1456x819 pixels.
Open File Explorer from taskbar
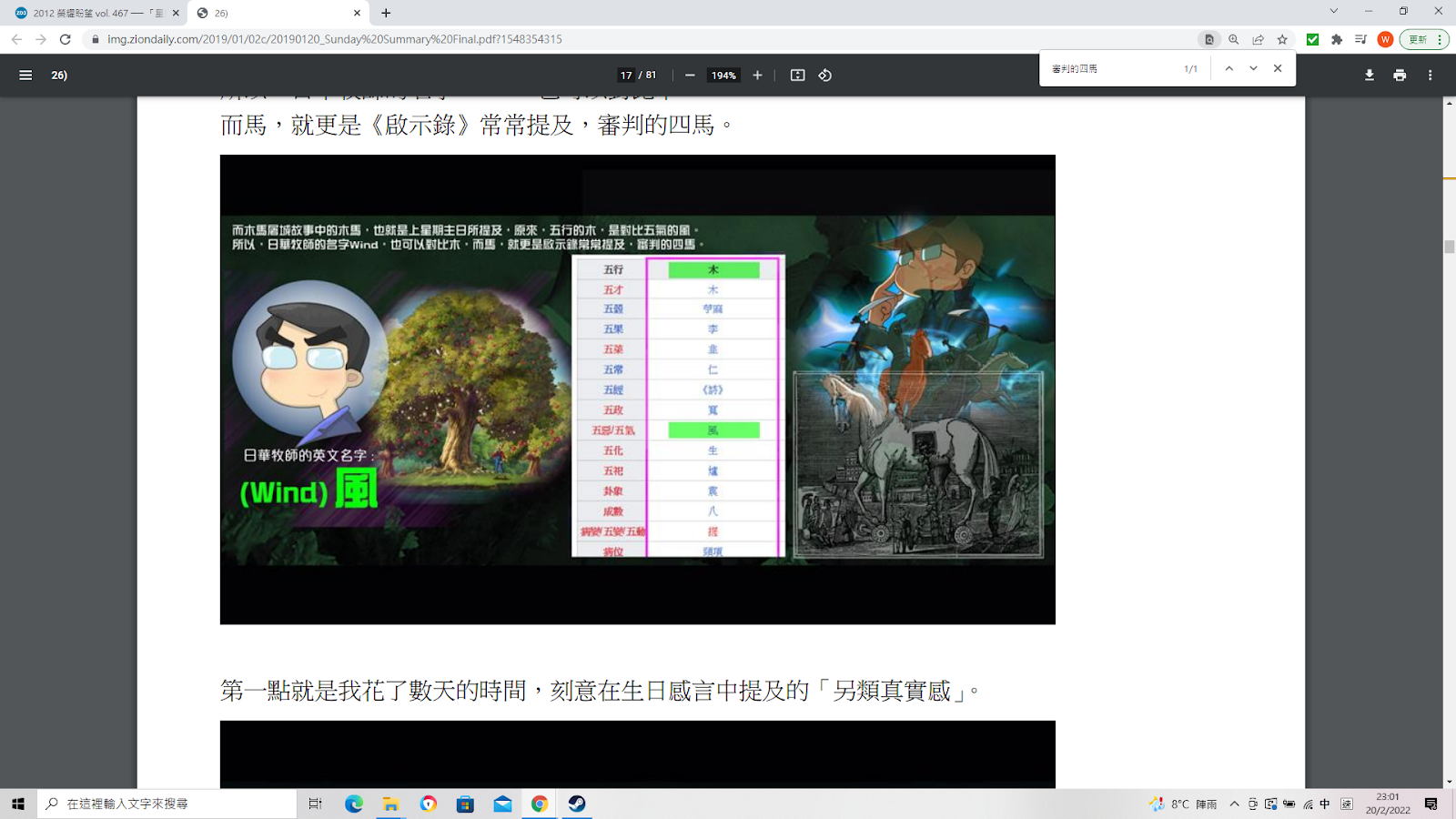tap(390, 804)
